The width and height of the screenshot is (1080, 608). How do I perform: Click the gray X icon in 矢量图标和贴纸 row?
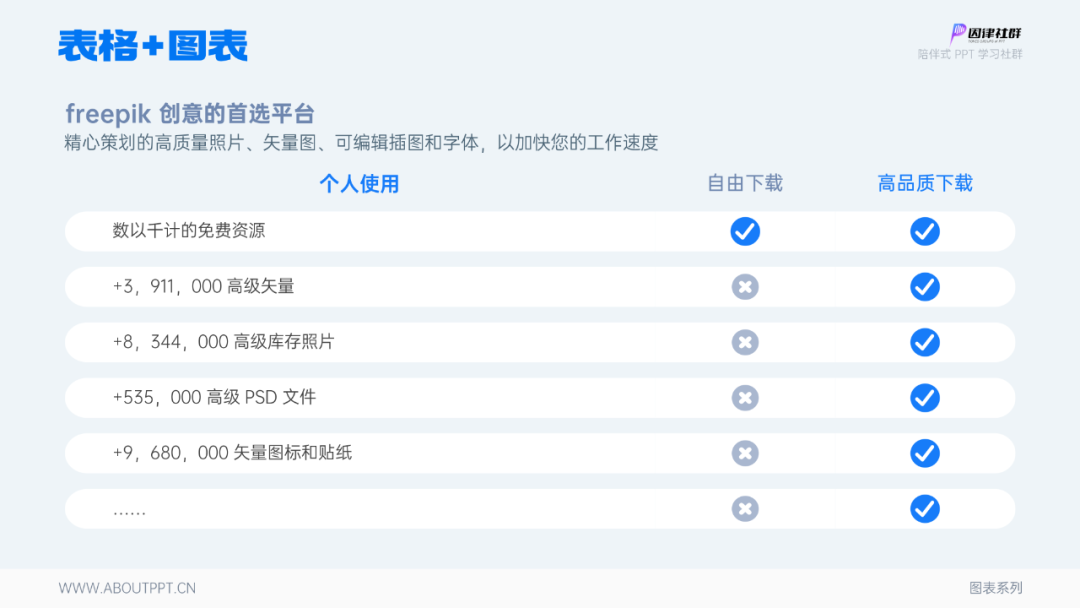(745, 453)
